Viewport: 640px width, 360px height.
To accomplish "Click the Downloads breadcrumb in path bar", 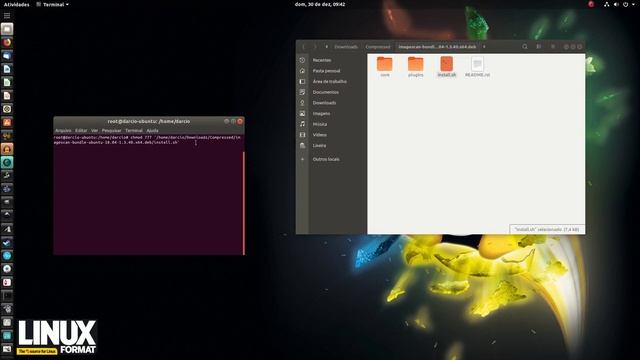I will click(346, 47).
